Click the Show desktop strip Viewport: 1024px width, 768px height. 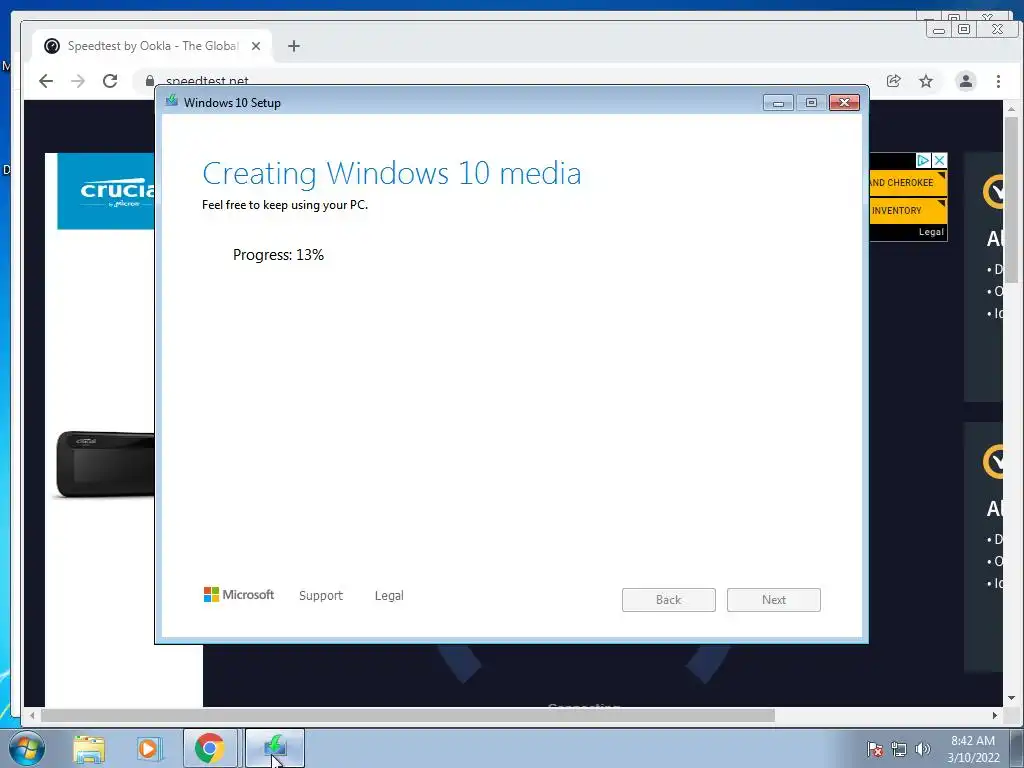pyautogui.click(x=1017, y=748)
